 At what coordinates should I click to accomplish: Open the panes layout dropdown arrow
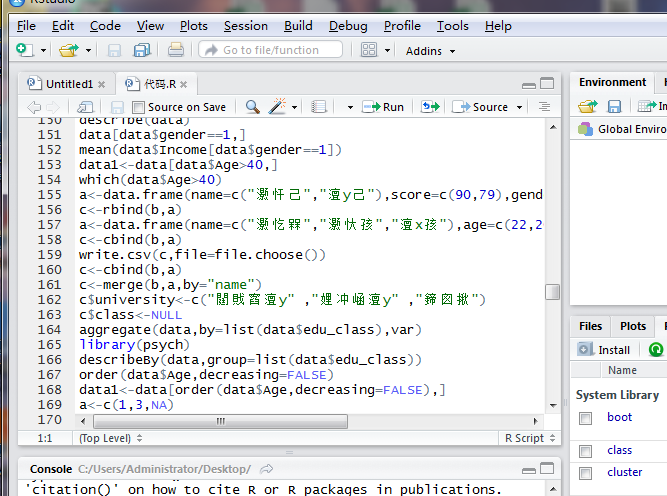(387, 51)
